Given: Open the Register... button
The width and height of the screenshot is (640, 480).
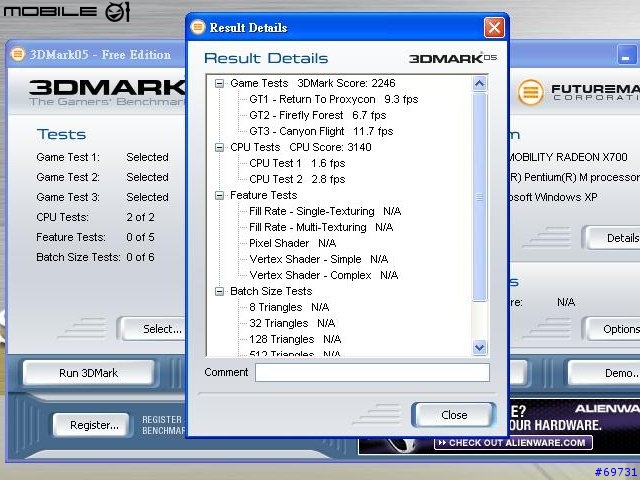Looking at the screenshot, I should click(94, 425).
